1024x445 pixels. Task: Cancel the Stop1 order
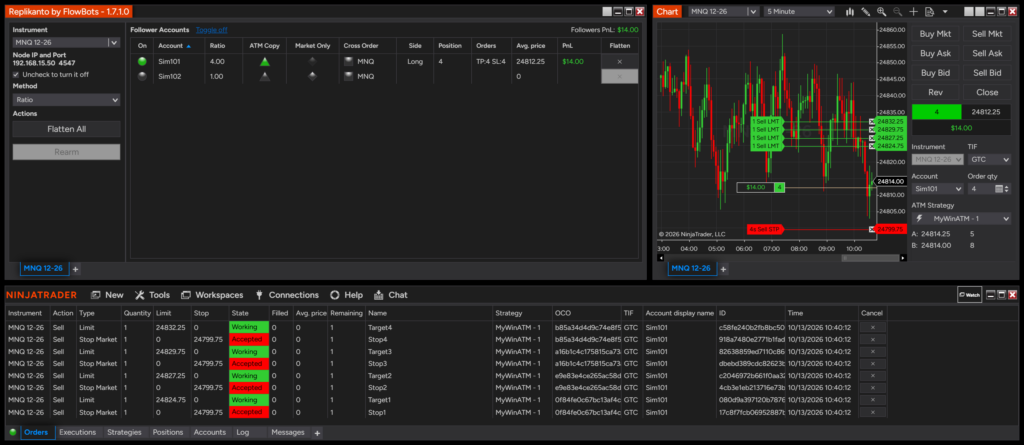point(873,412)
